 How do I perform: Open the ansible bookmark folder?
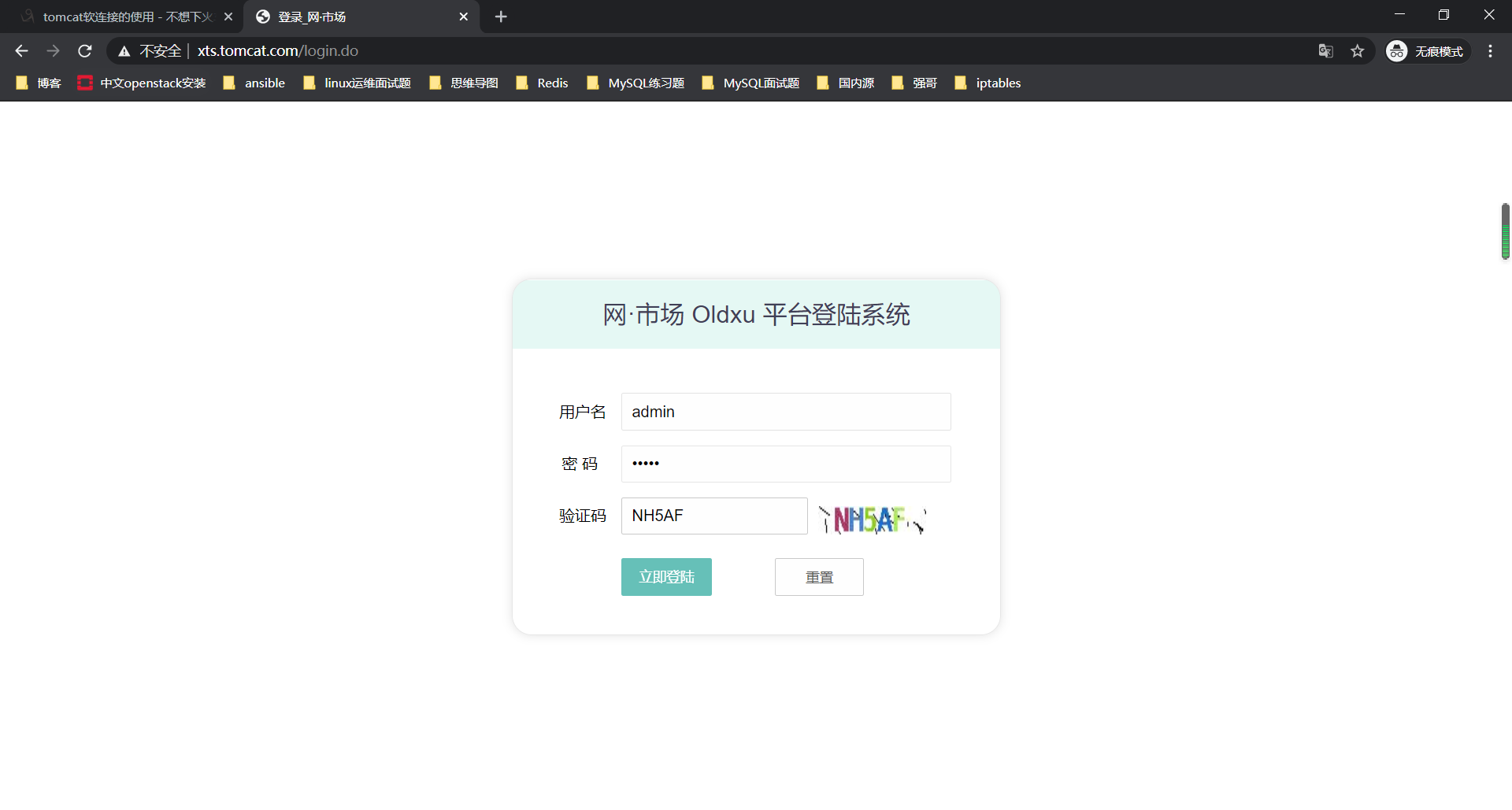(x=254, y=83)
